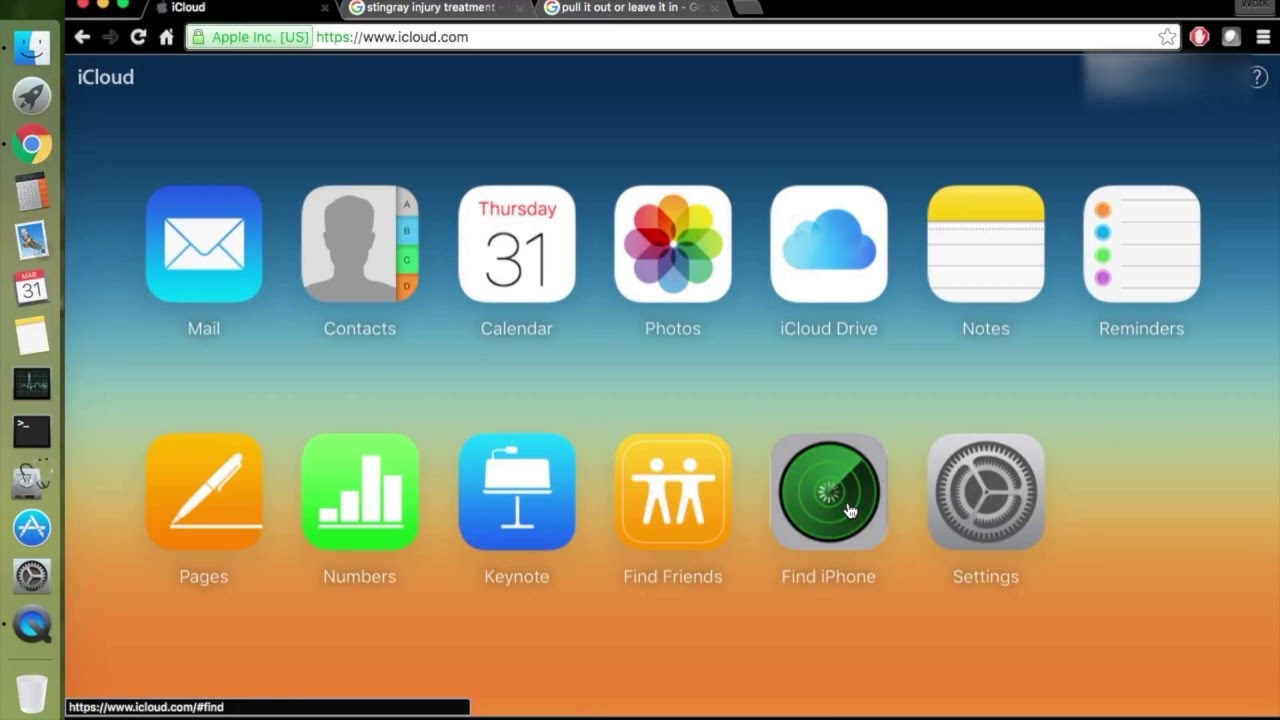Show Apple Inc. site certificate info
This screenshot has width=1280, height=720.
(250, 37)
